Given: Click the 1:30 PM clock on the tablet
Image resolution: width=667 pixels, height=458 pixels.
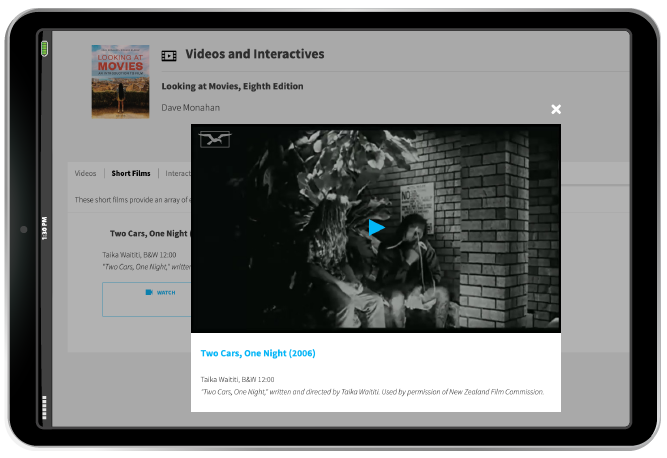Looking at the screenshot, I should pos(44,228).
